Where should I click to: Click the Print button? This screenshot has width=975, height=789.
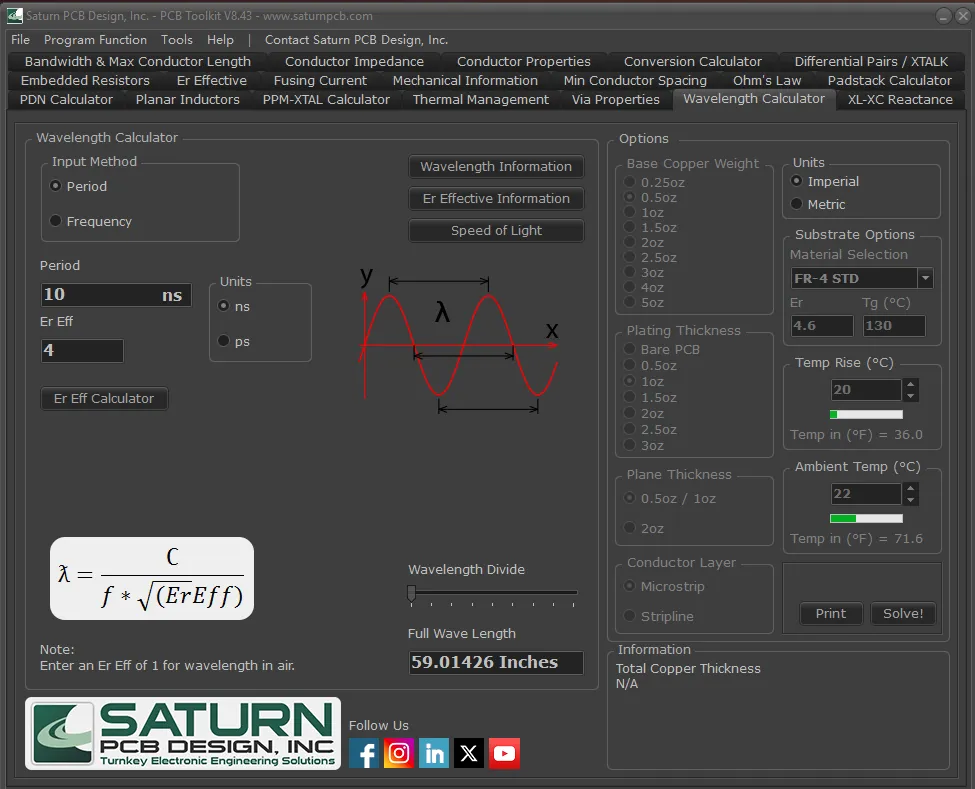831,613
